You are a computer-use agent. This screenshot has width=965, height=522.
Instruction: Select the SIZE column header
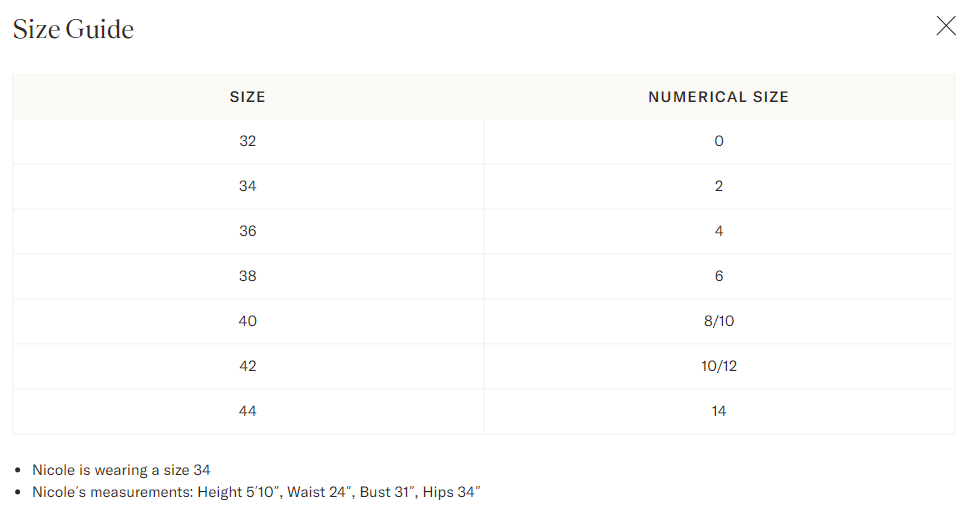[x=248, y=97]
